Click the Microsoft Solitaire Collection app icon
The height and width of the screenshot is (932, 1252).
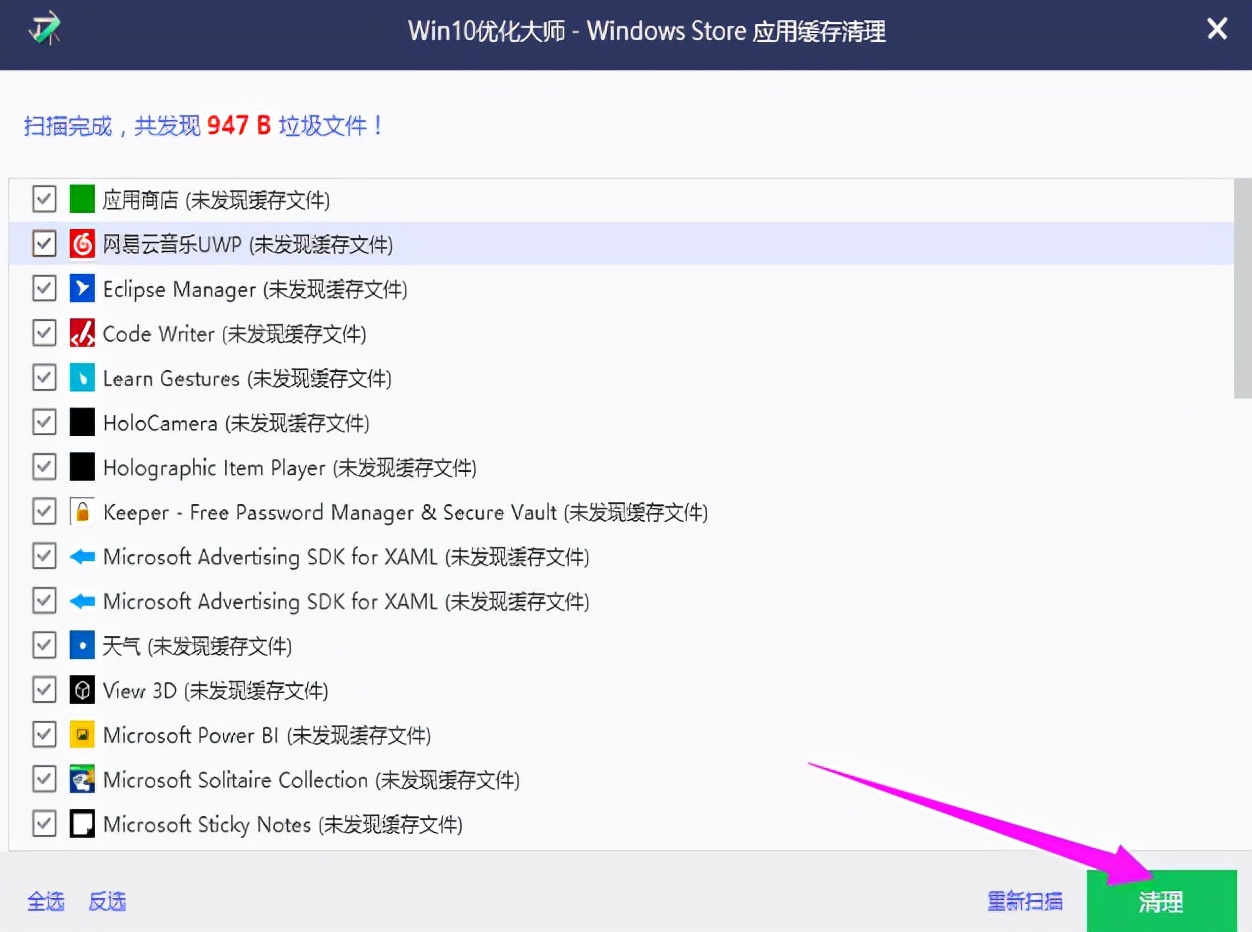[x=81, y=779]
